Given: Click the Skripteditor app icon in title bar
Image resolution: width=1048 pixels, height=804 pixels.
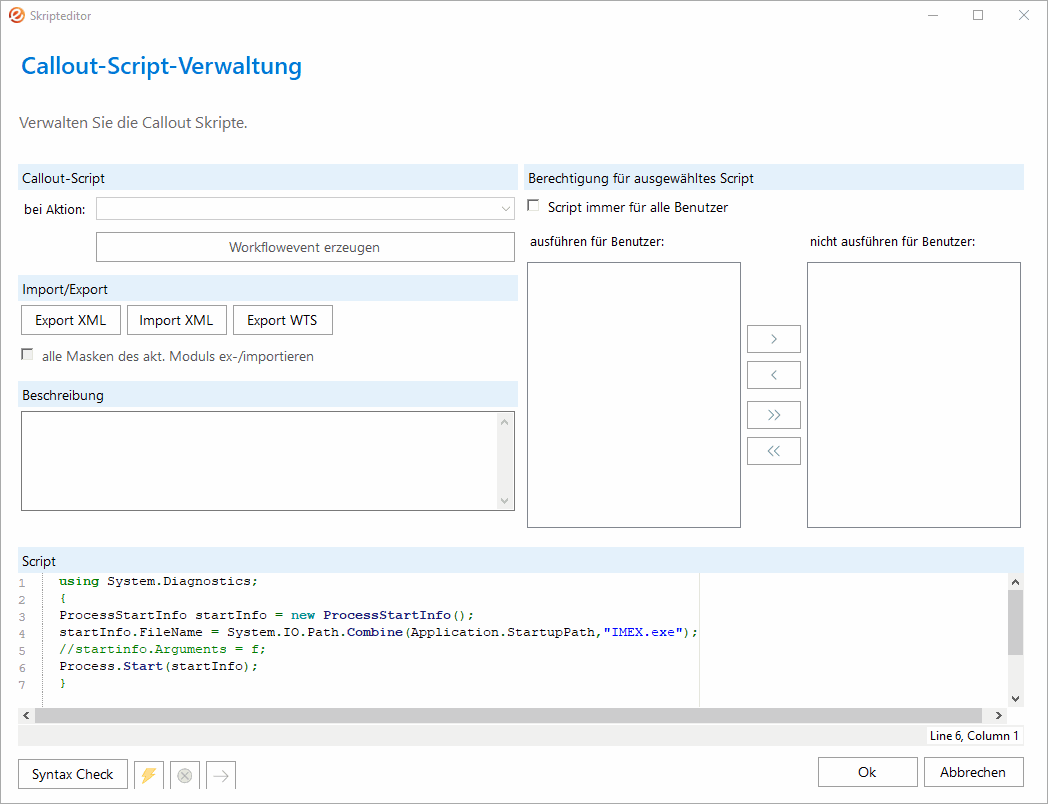Looking at the screenshot, I should 17,15.
